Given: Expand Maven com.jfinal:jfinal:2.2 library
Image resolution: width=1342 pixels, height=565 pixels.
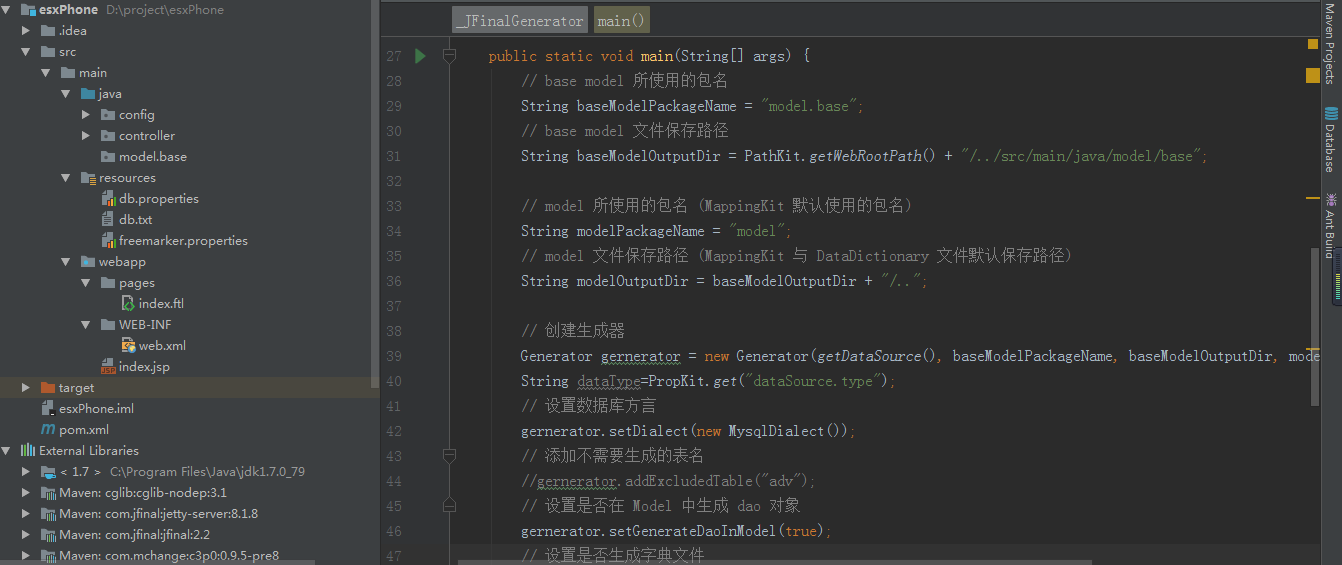Looking at the screenshot, I should pyautogui.click(x=25, y=534).
